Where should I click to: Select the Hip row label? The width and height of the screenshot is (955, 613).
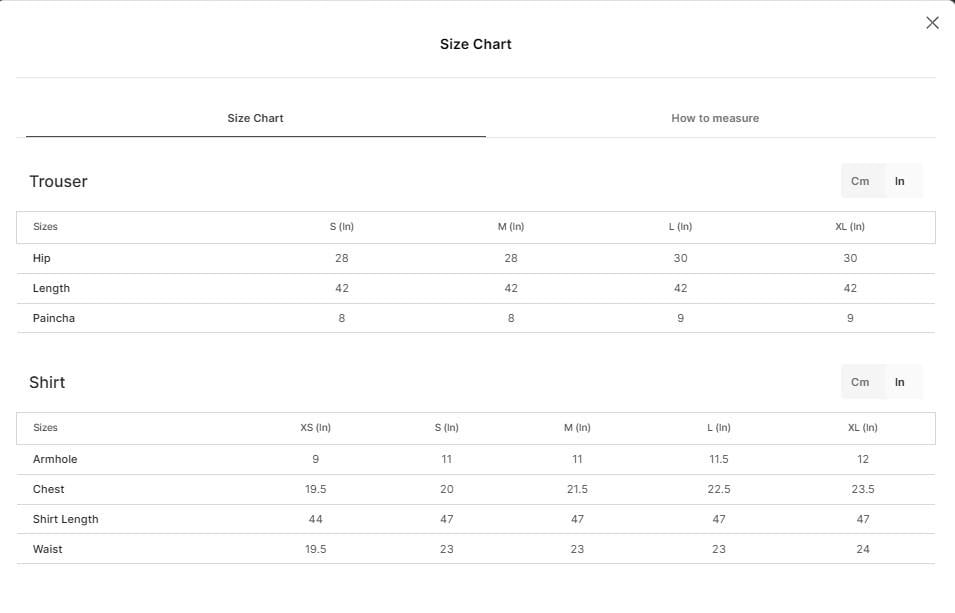[x=41, y=258]
